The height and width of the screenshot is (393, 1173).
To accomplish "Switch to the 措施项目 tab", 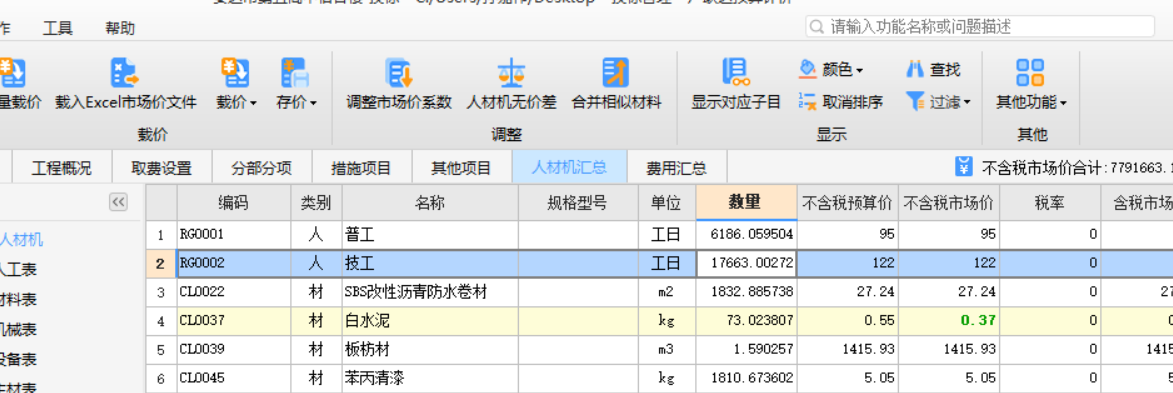I will [361, 168].
